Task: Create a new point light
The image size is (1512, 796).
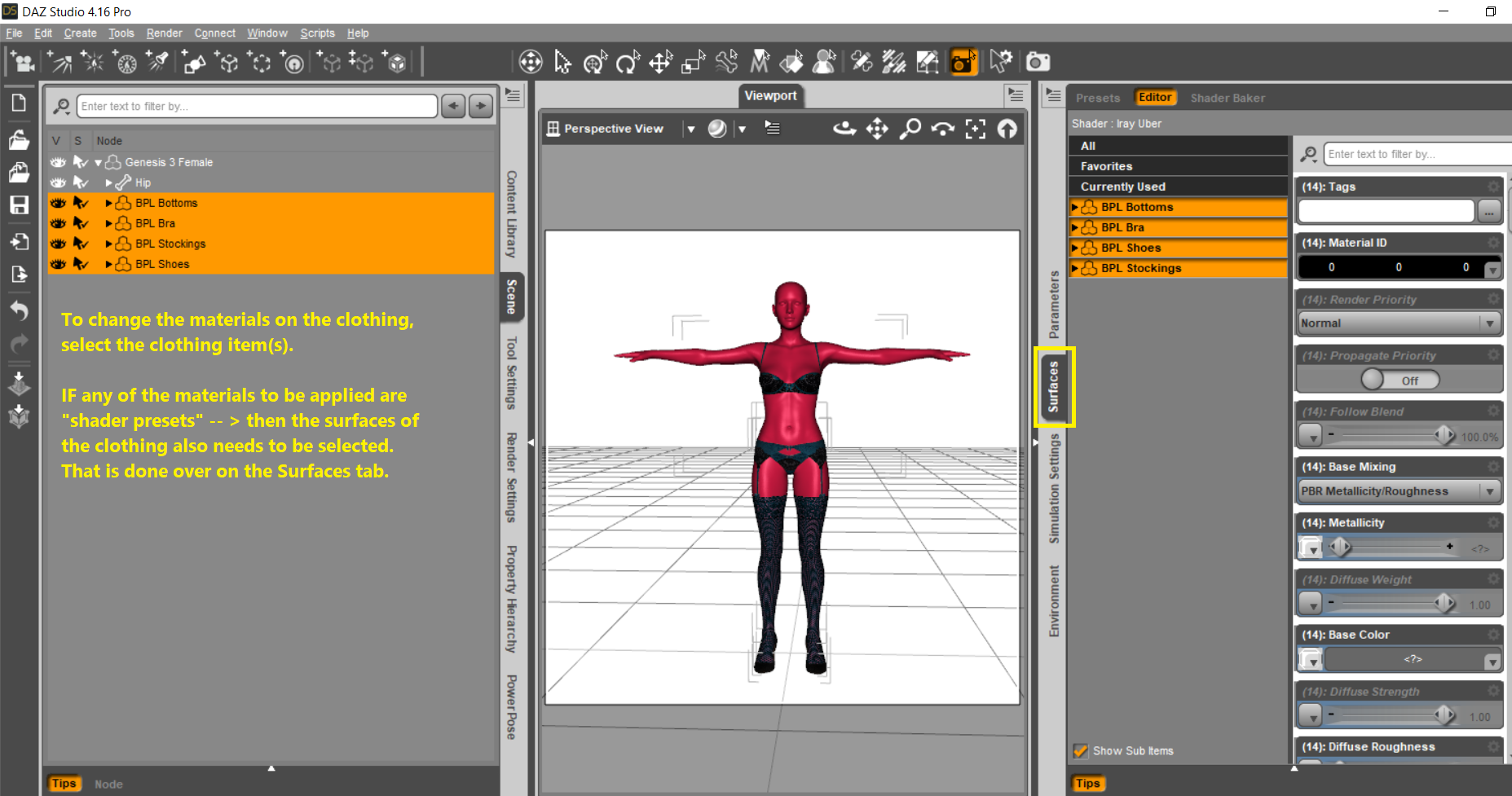Action: click(x=93, y=62)
